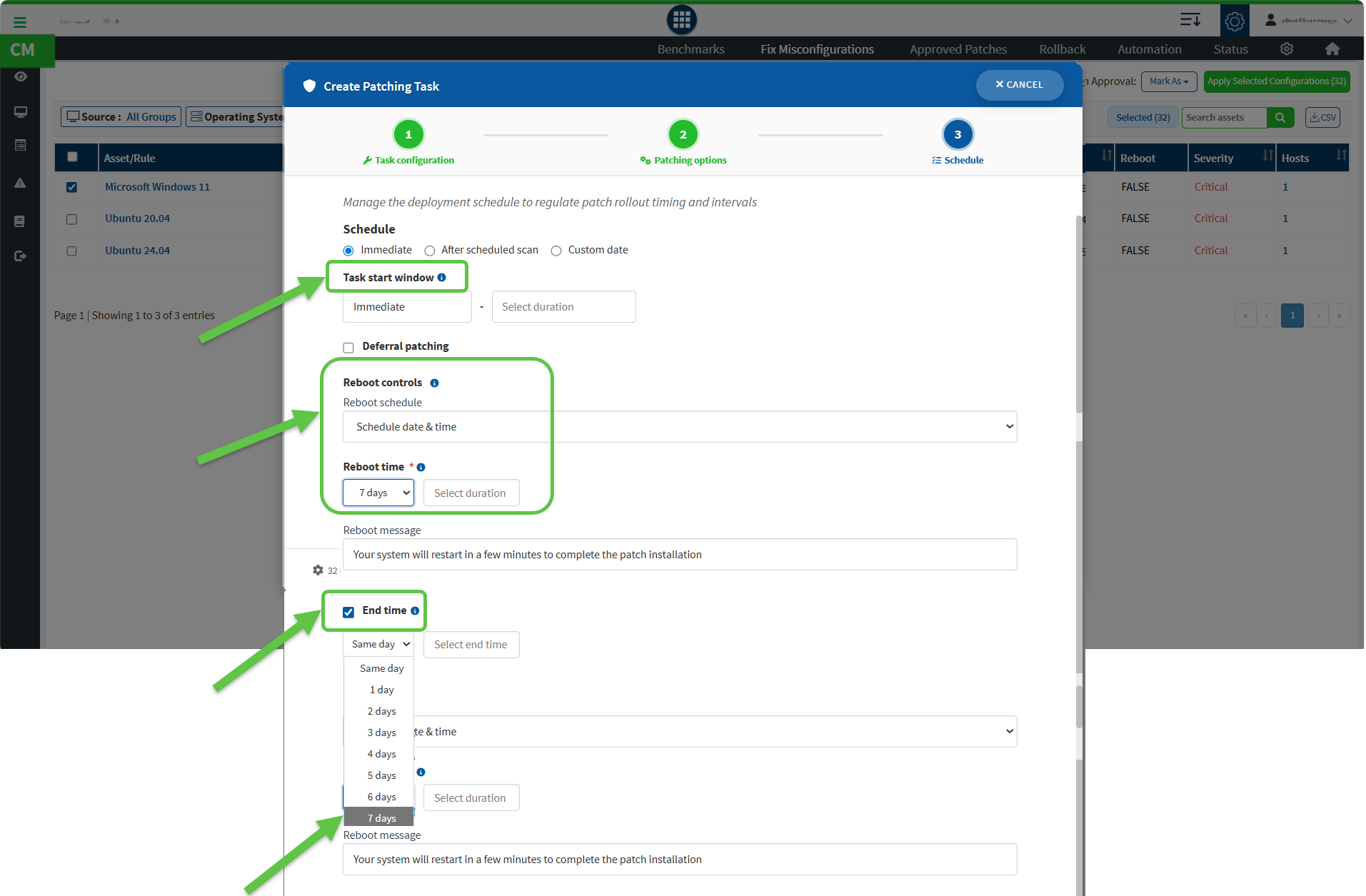This screenshot has width=1366, height=896.
Task: Select the Custom date radio button
Action: click(556, 251)
